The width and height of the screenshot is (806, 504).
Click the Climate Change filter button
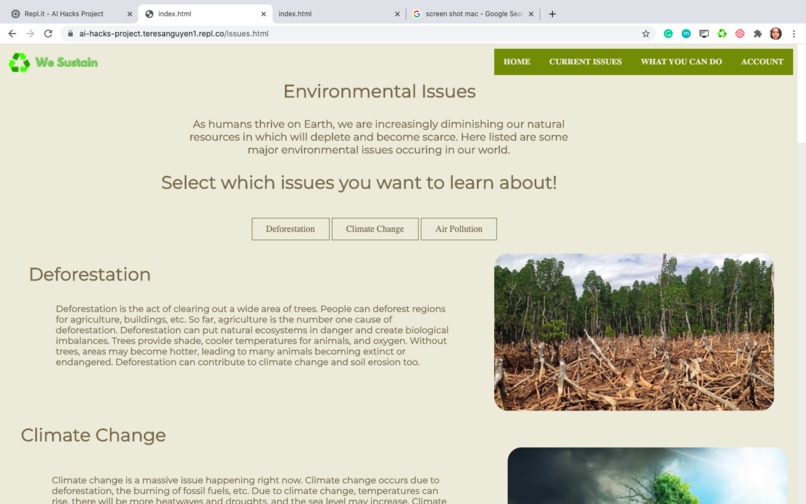pyautogui.click(x=375, y=229)
